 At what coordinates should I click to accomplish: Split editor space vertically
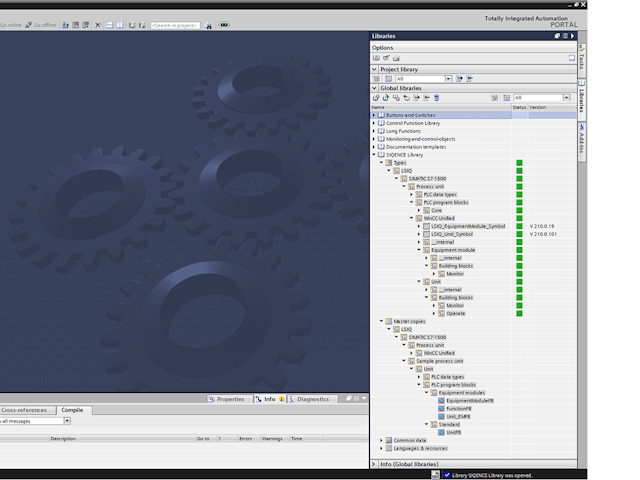click(120, 25)
